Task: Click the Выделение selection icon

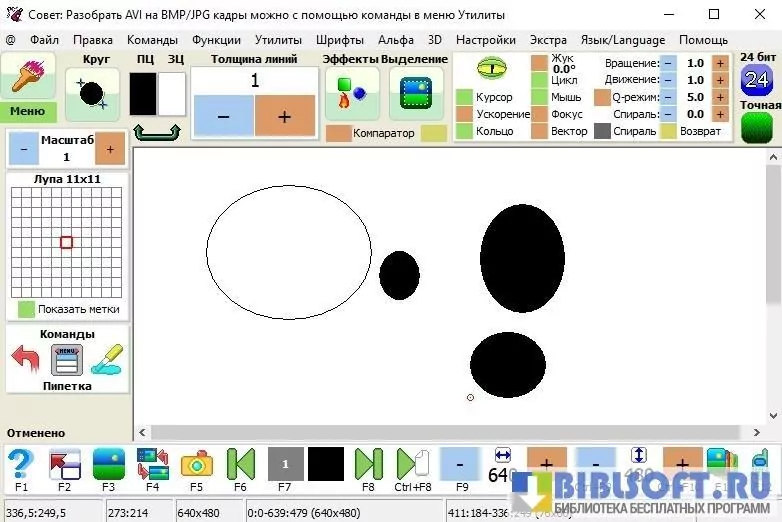Action: click(x=415, y=94)
